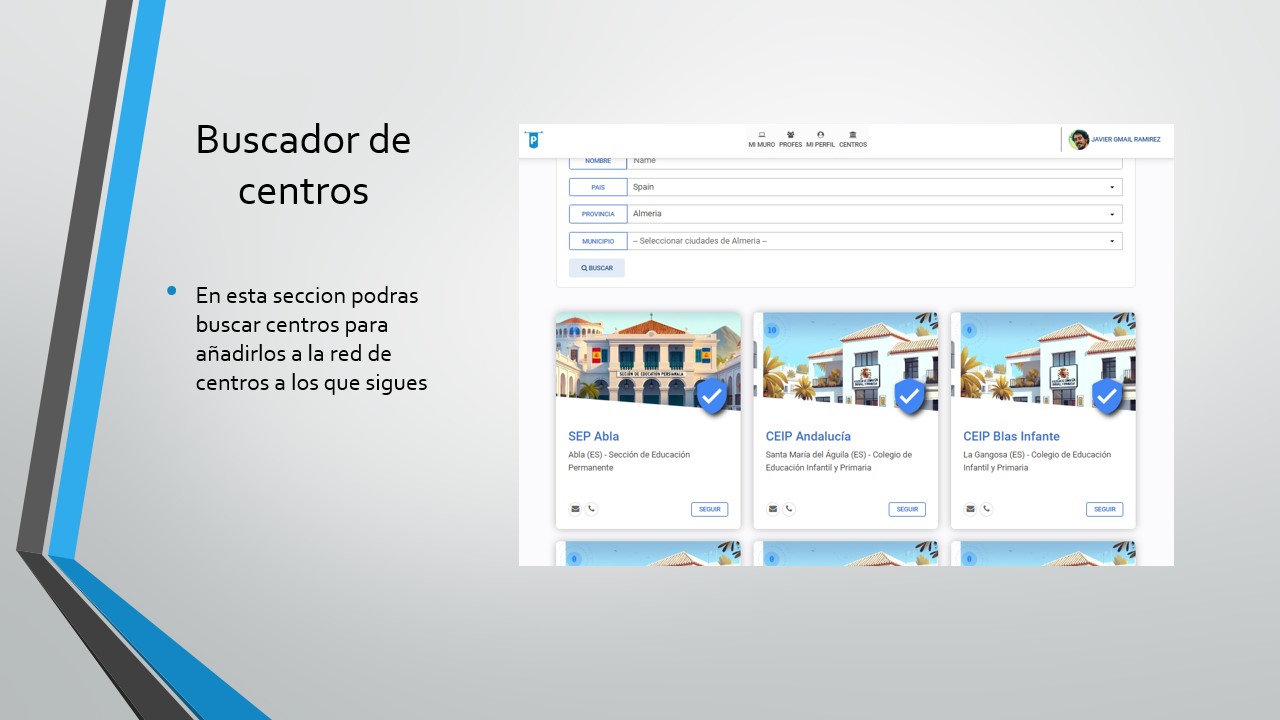Click the Pais field label
The height and width of the screenshot is (720, 1280).
598,187
